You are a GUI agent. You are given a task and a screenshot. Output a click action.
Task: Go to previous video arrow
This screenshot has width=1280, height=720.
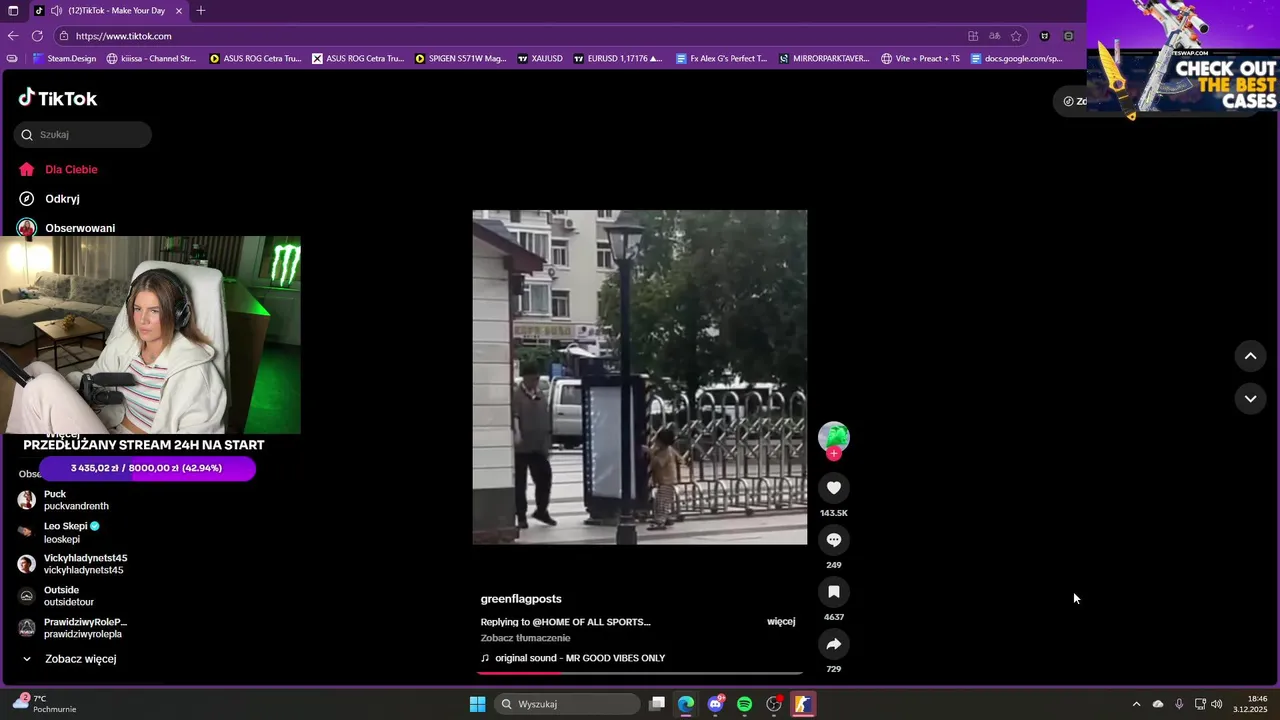pyautogui.click(x=1250, y=356)
